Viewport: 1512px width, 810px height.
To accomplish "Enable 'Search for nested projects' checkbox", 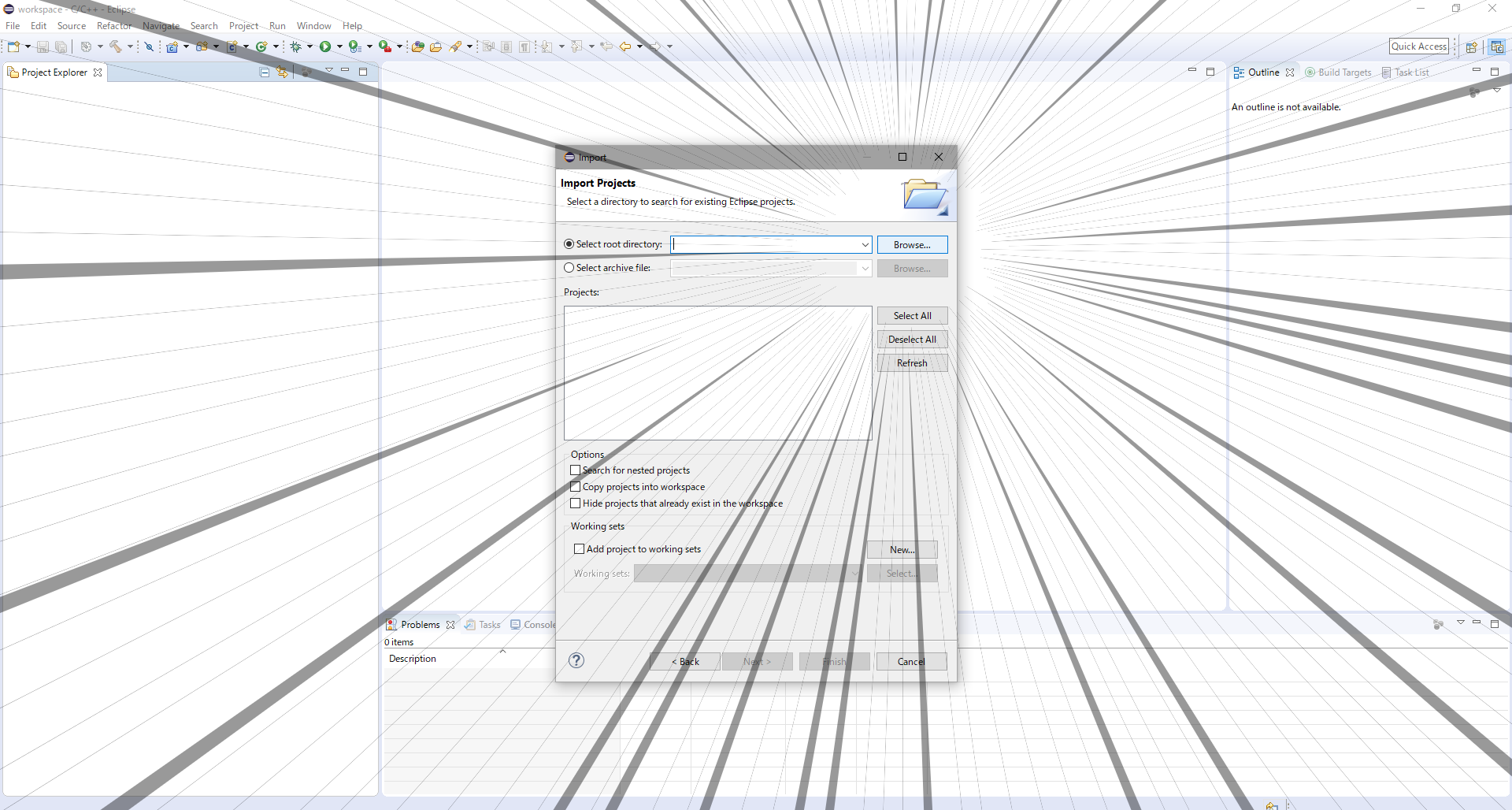I will tap(576, 470).
